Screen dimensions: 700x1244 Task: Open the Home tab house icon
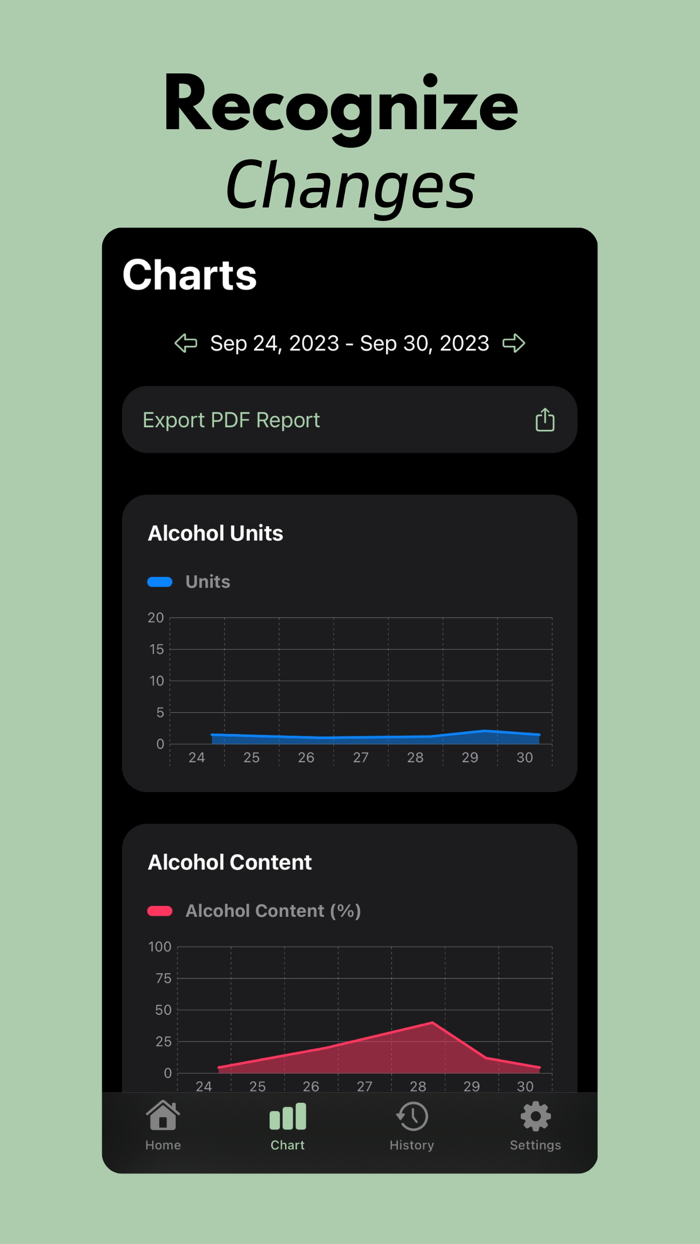click(163, 1113)
